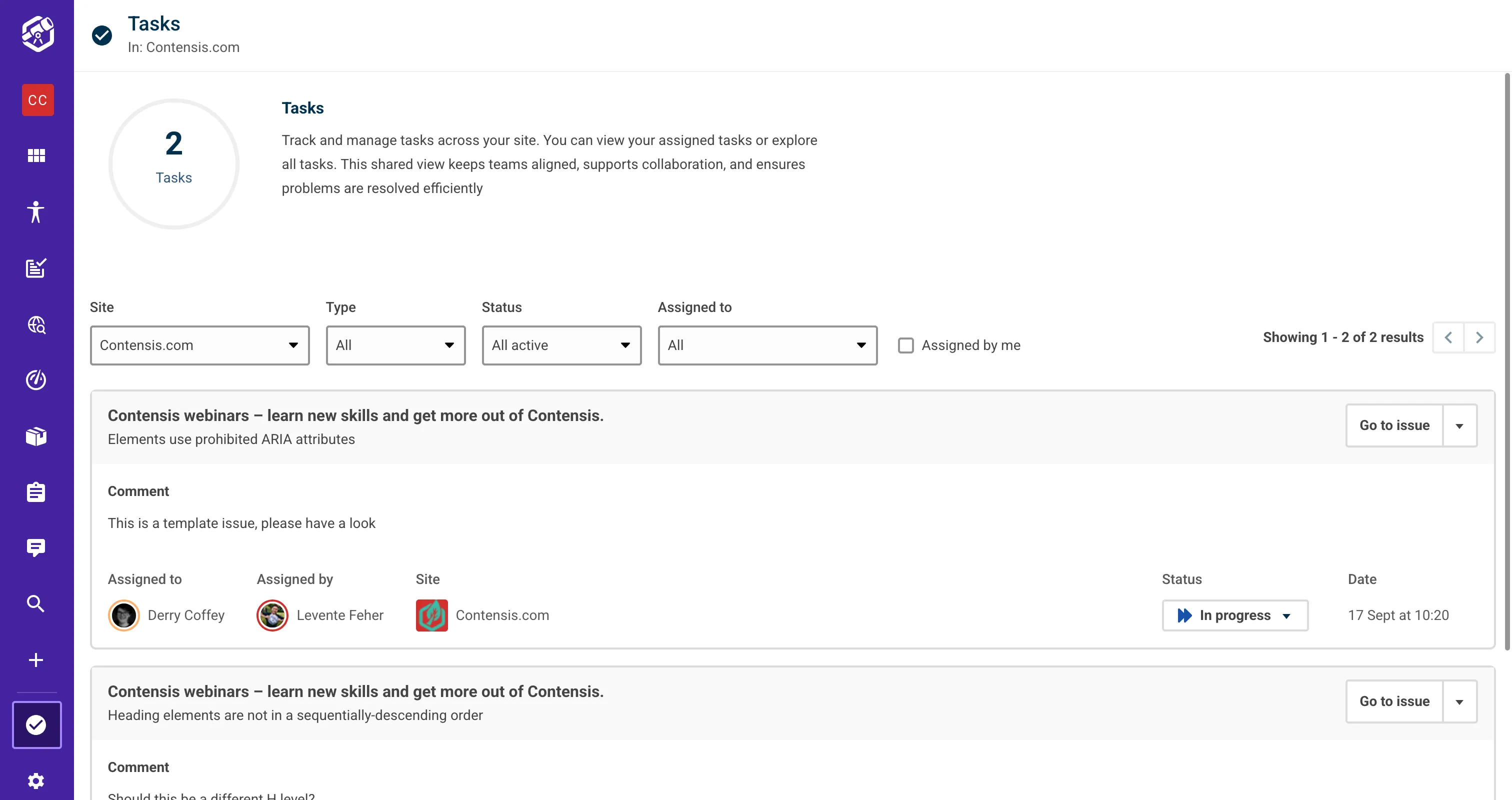Open the dashboard grid icon
This screenshot has width=1512, height=800.
pyautogui.click(x=36, y=155)
